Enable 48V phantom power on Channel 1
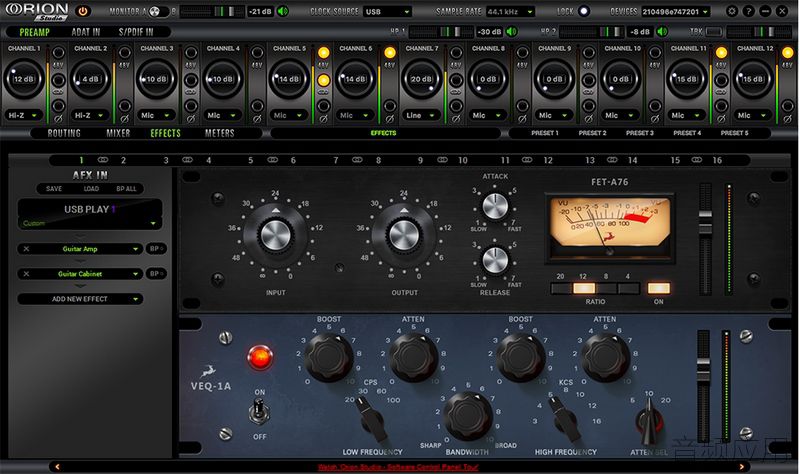 pos(58,53)
